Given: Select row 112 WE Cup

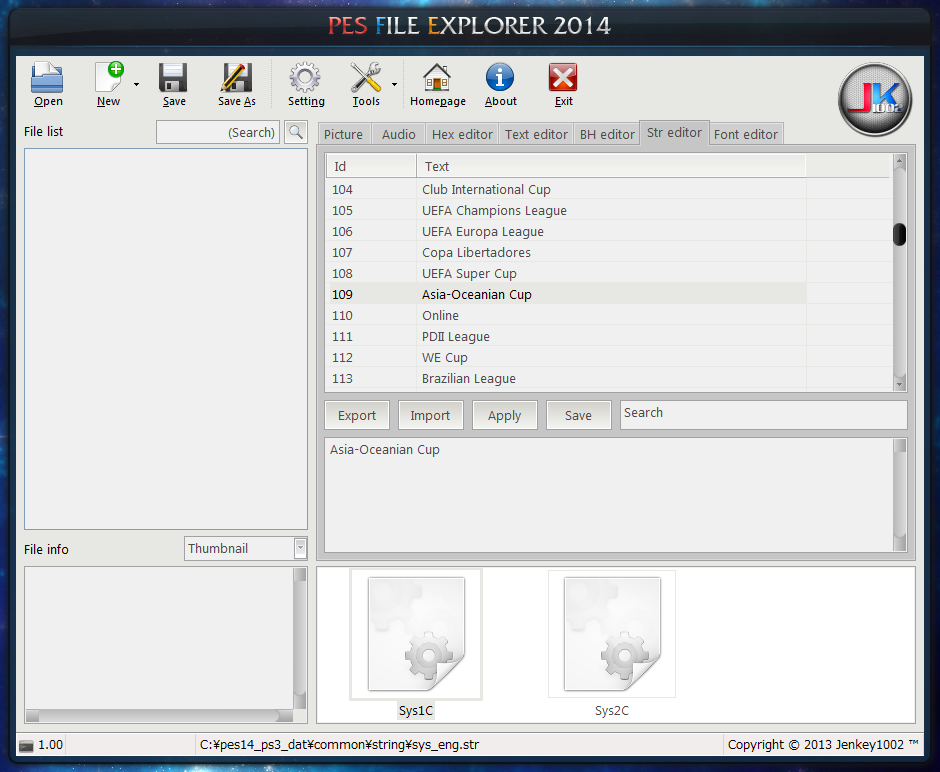Looking at the screenshot, I should 566,357.
